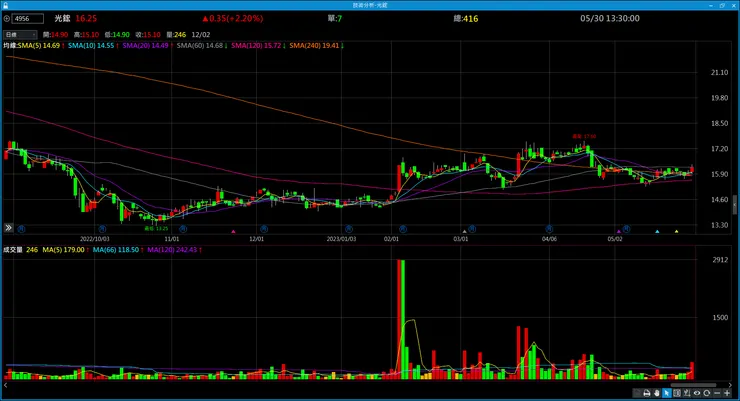The width and height of the screenshot is (740, 401).
Task: Click the yellow triangle marker on time axis
Action: 676,231
